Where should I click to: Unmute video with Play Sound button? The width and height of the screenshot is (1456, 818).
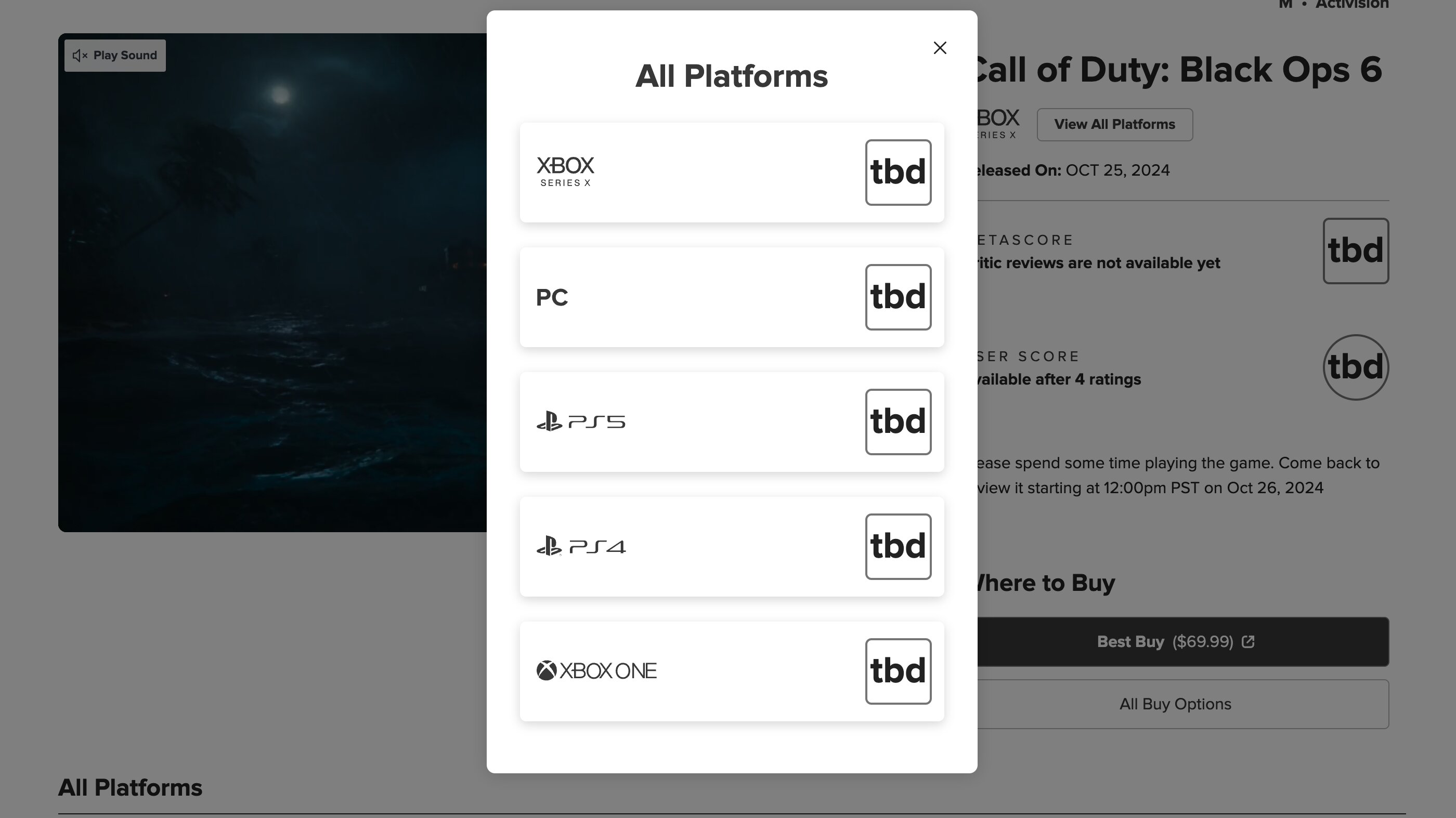click(x=115, y=56)
